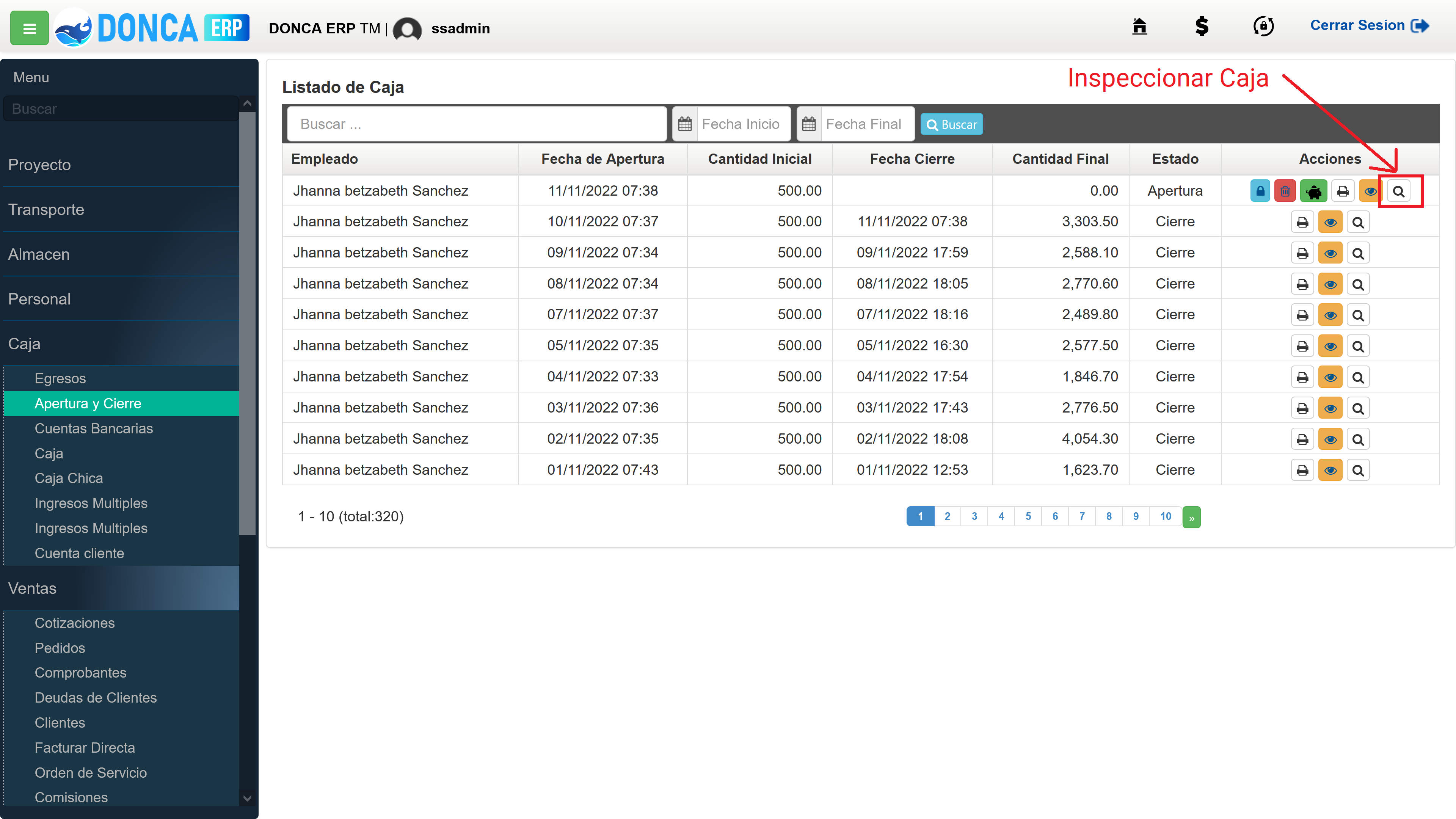Viewport: 1456px width, 819px height.
Task: Toggle the green hamburger menu button
Action: [30, 28]
